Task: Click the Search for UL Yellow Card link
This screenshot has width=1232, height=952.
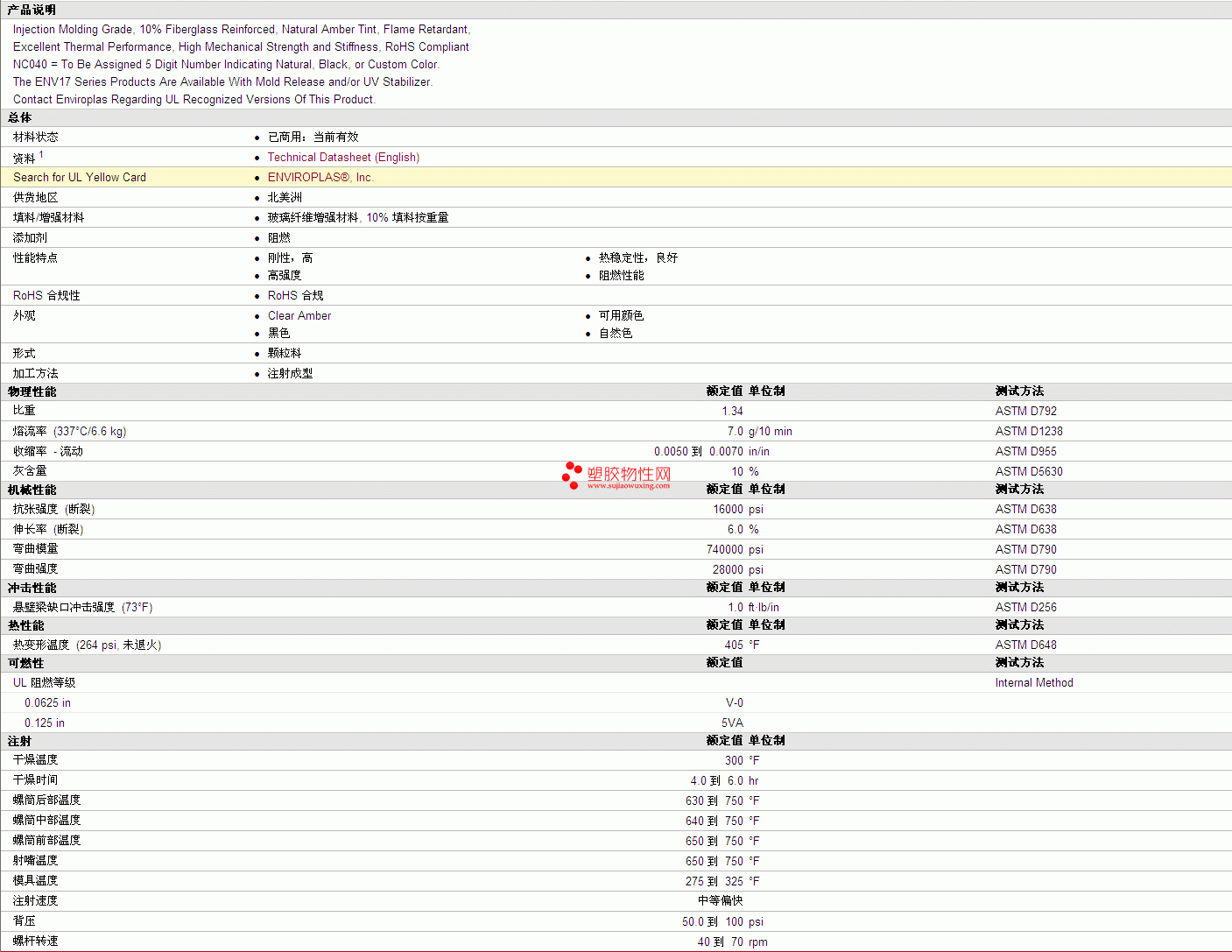Action: [x=80, y=178]
